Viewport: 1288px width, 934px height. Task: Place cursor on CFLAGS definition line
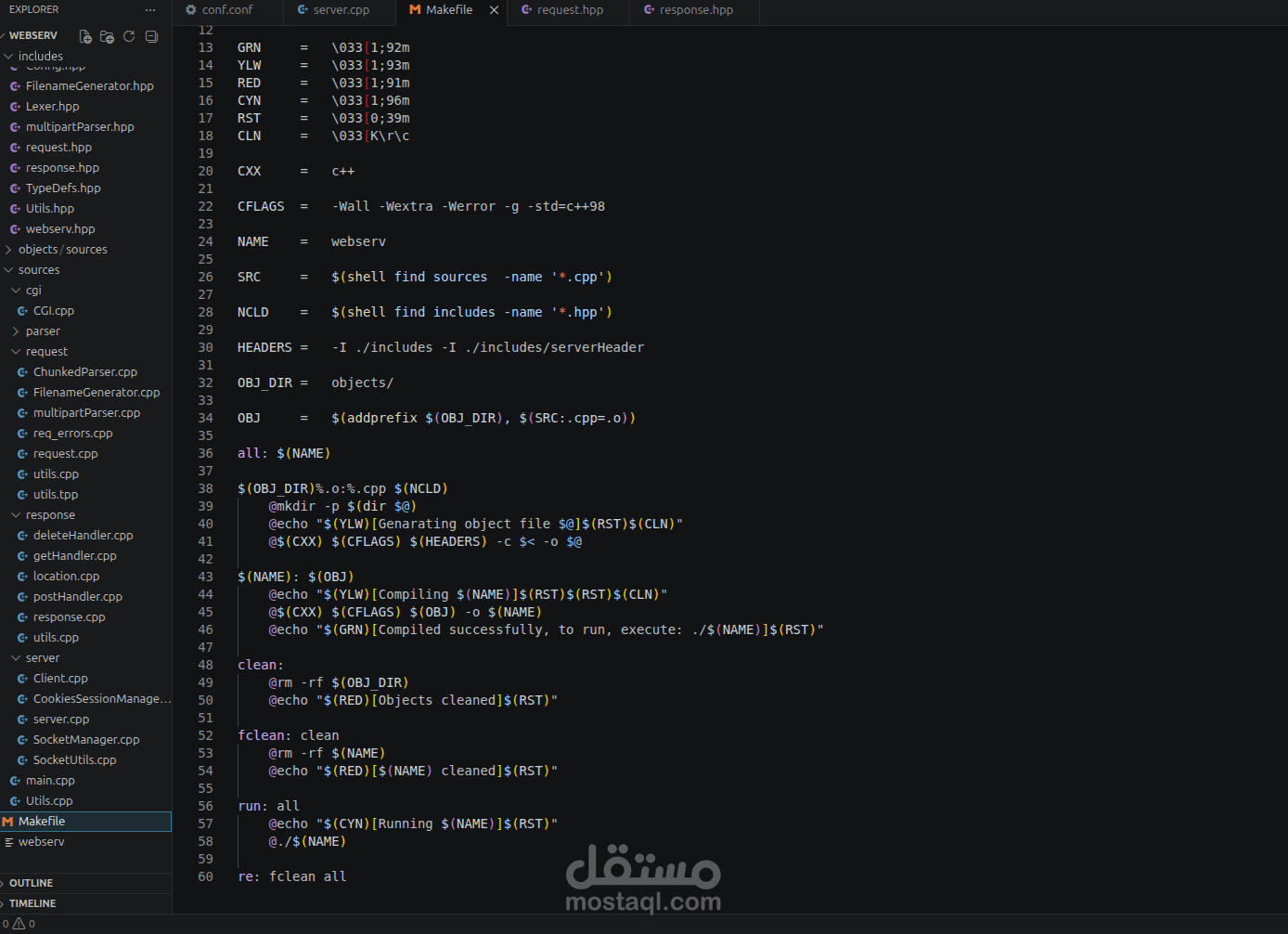[420, 206]
